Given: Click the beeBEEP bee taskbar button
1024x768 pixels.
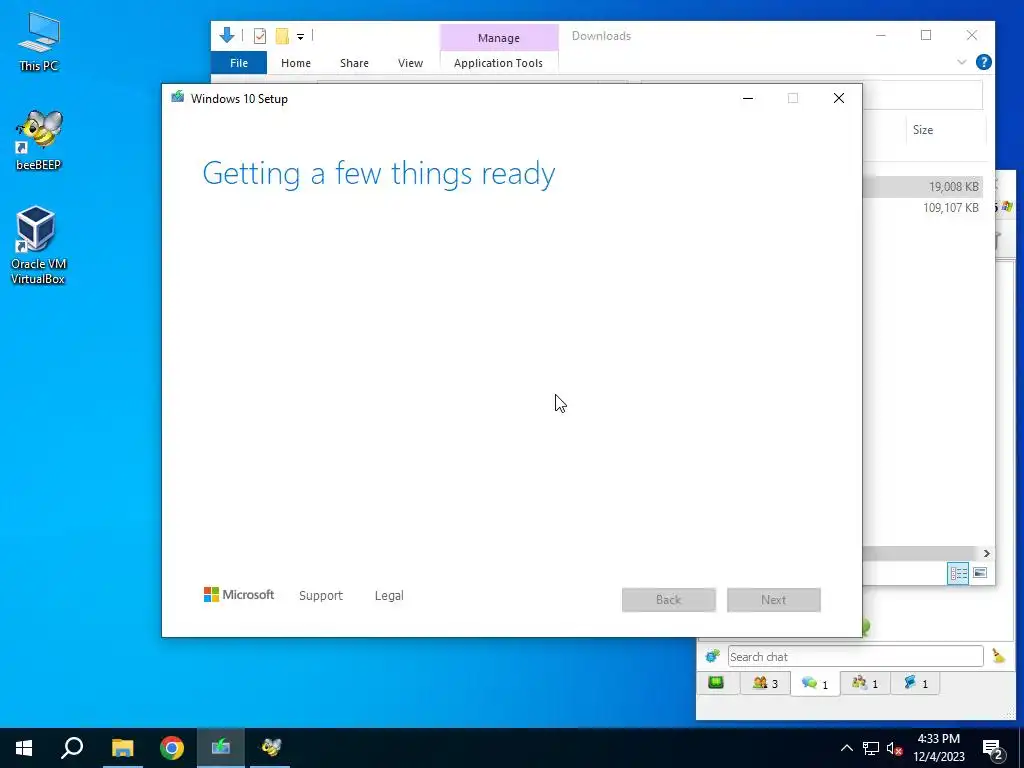Looking at the screenshot, I should coord(270,748).
